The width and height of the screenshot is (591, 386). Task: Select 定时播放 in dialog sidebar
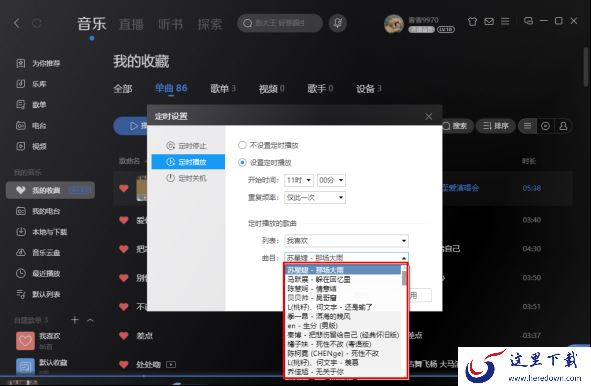pos(188,162)
